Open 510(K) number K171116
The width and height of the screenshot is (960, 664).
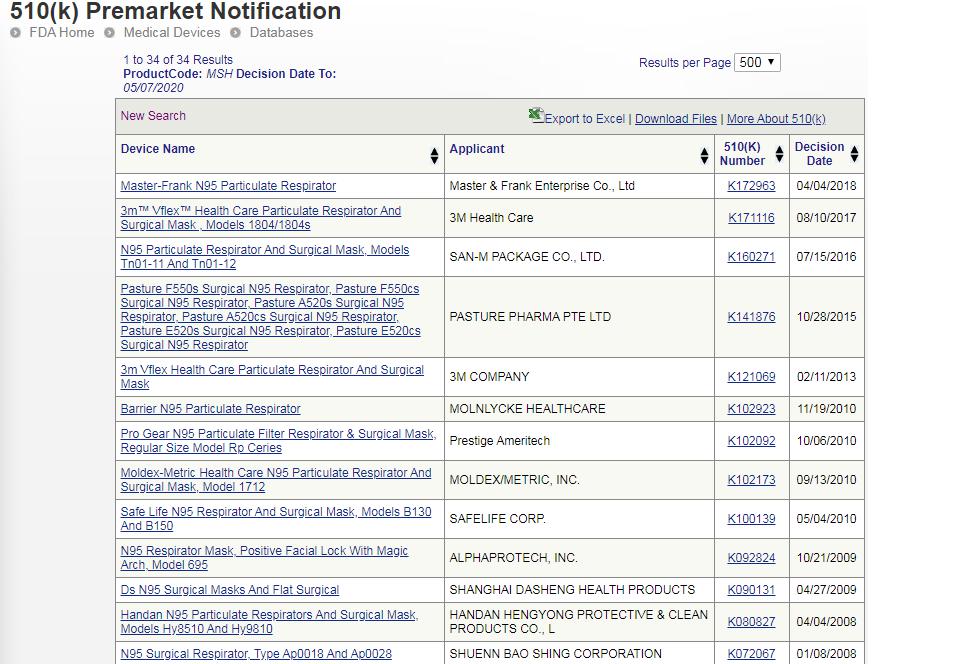[750, 218]
